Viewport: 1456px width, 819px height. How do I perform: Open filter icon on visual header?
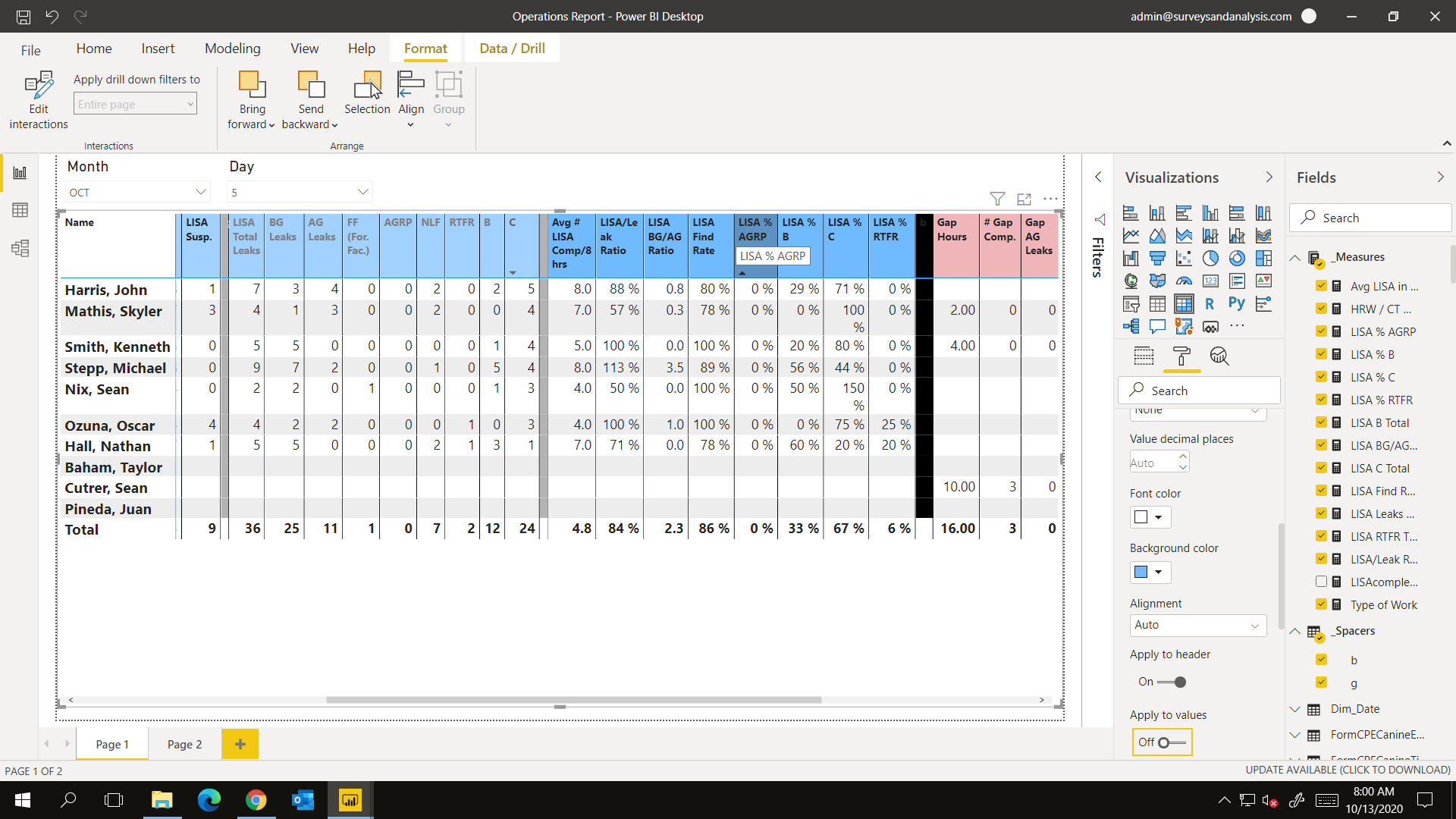[x=997, y=199]
